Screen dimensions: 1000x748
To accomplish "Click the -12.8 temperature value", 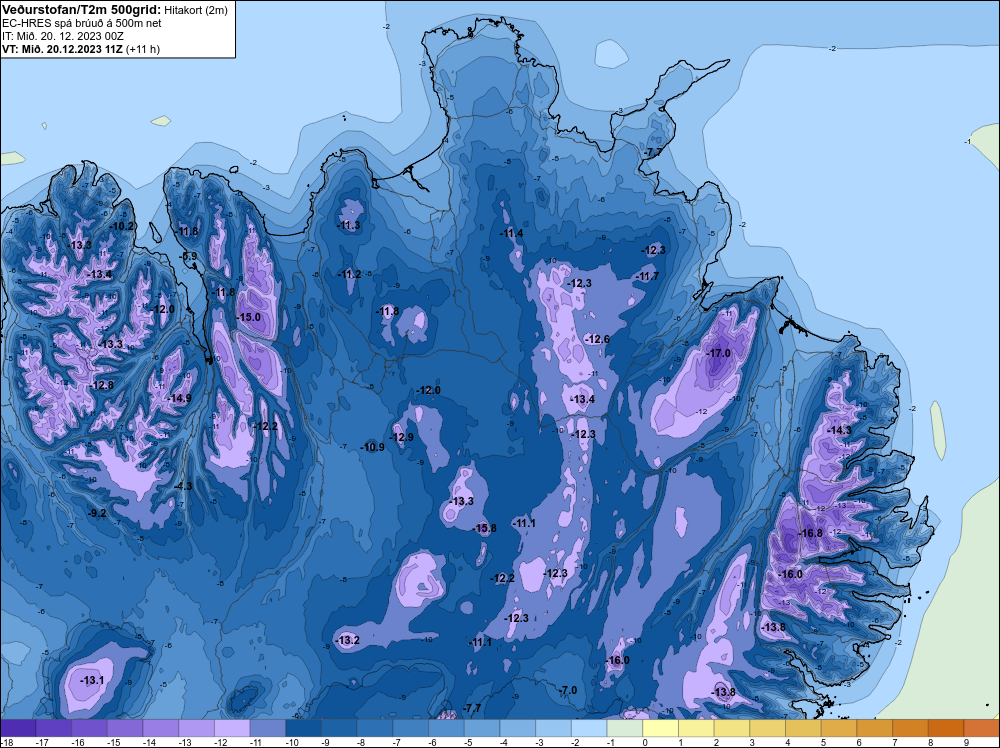I will 102,385.
